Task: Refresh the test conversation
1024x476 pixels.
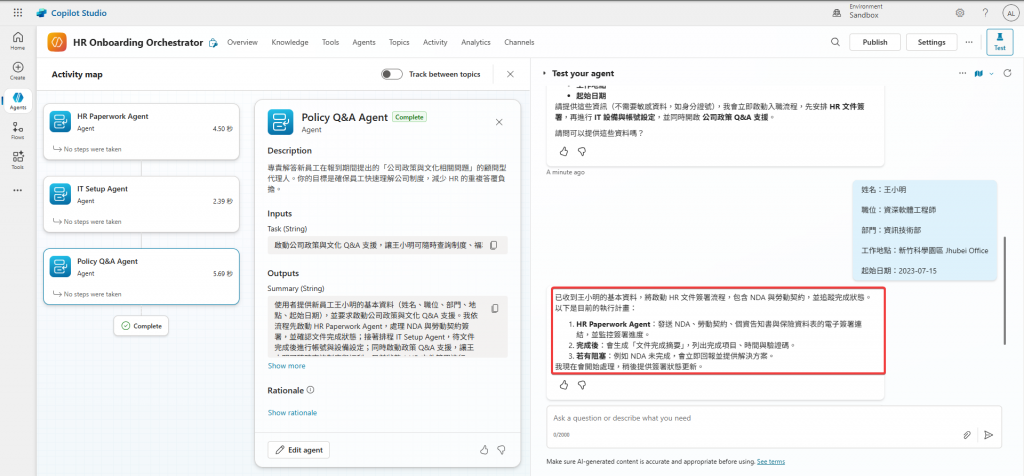Action: (1007, 74)
